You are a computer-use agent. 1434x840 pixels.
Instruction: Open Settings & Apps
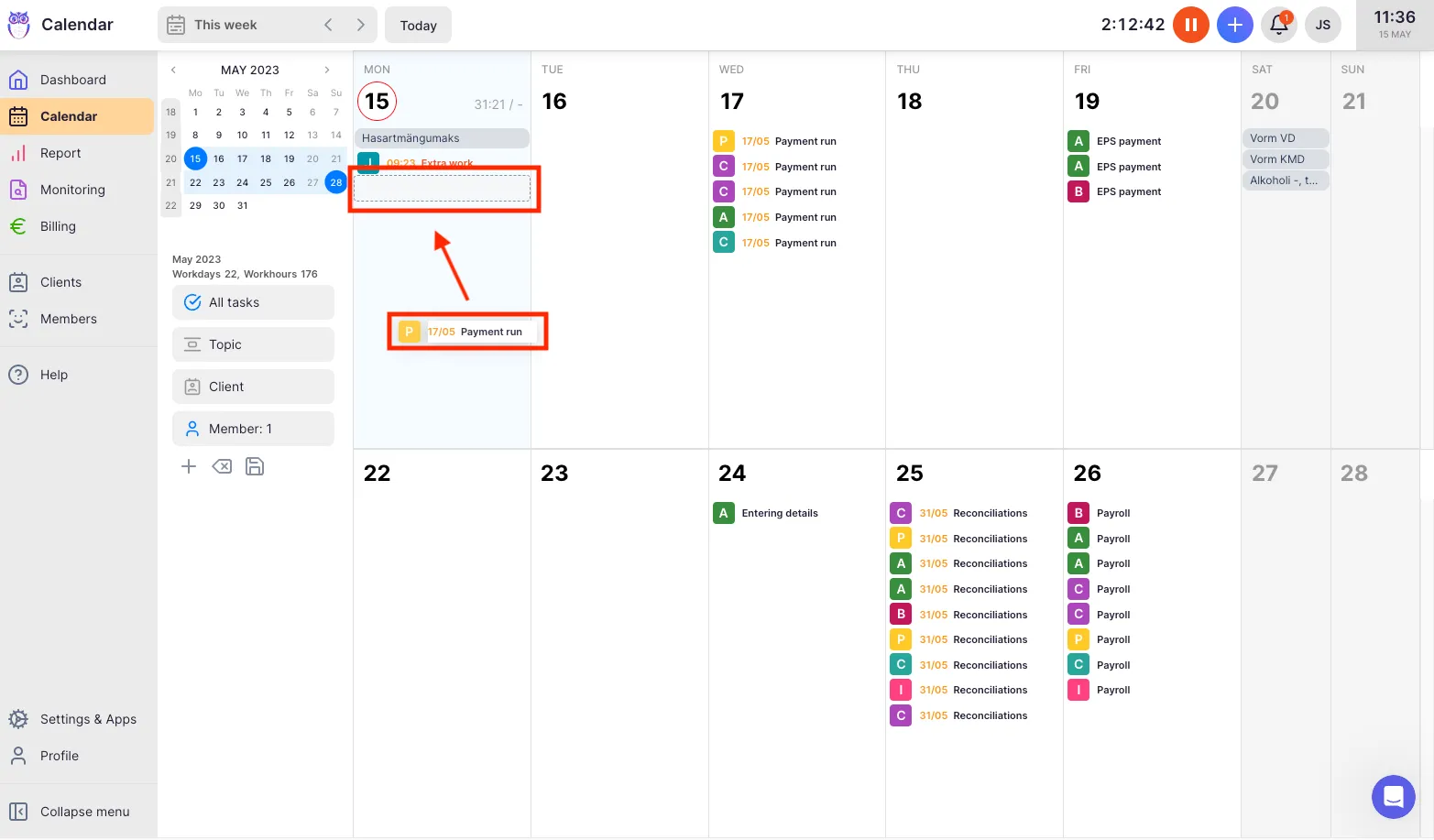[88, 719]
